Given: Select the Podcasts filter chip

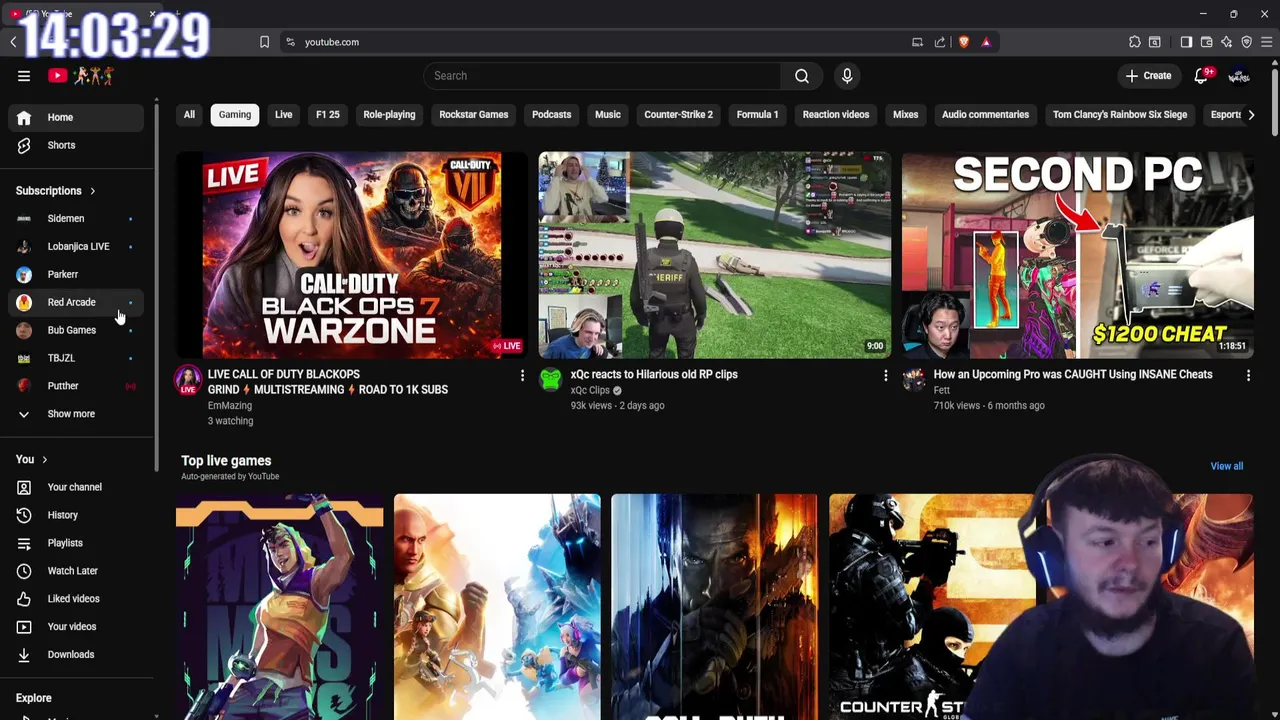Looking at the screenshot, I should click(x=552, y=115).
